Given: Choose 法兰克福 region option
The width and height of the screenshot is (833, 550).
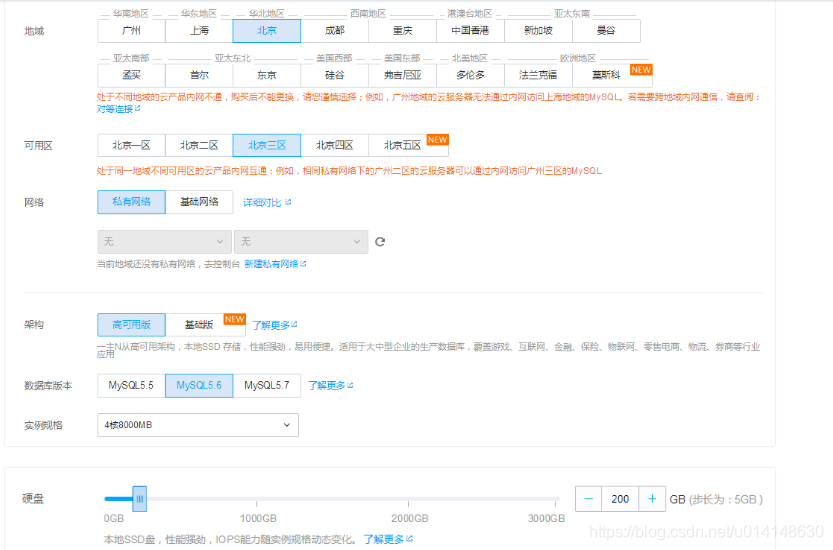Looking at the screenshot, I should [x=538, y=75].
